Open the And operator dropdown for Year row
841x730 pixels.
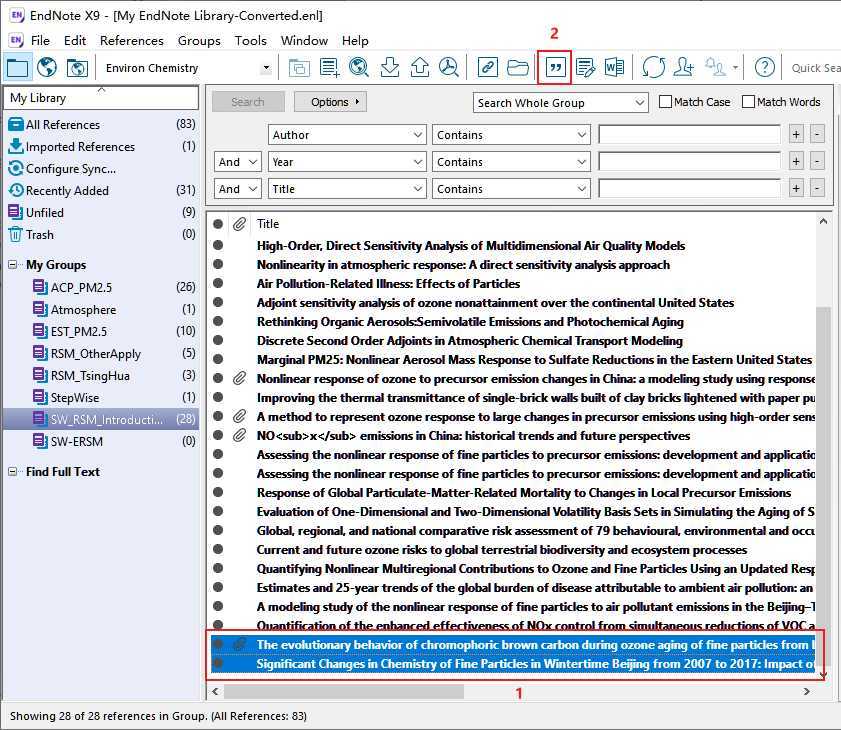click(238, 161)
